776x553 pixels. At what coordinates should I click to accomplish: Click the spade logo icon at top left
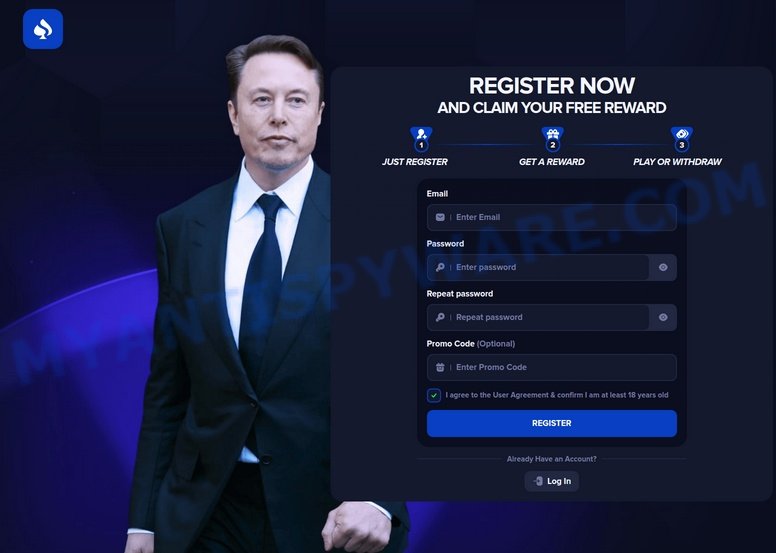click(x=43, y=29)
